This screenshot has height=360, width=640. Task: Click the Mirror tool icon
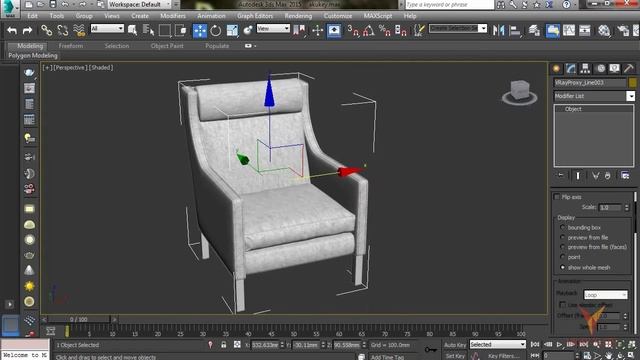pos(498,31)
